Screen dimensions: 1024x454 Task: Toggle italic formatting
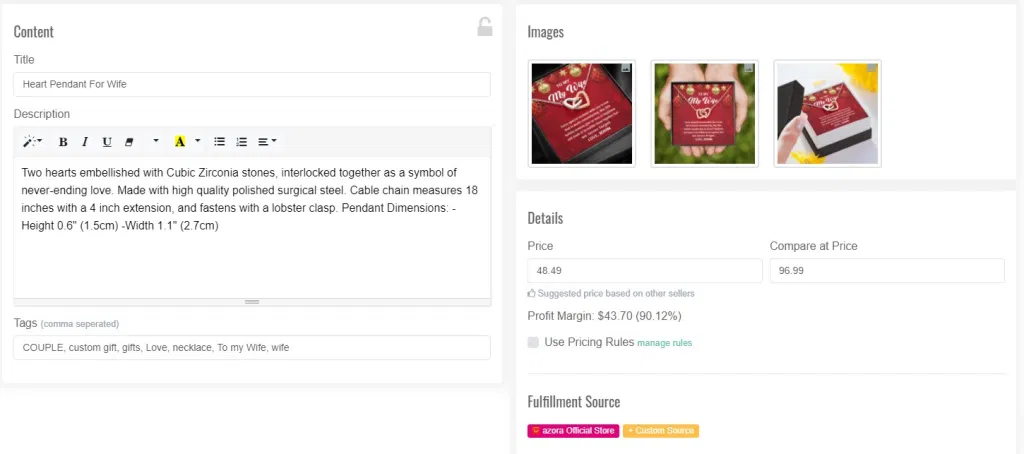85,142
